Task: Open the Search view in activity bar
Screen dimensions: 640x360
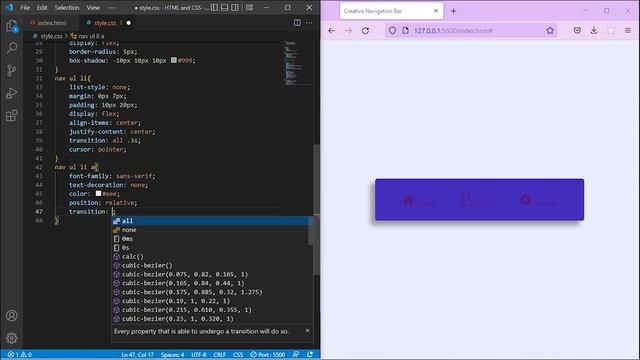Action: pyautogui.click(x=12, y=48)
